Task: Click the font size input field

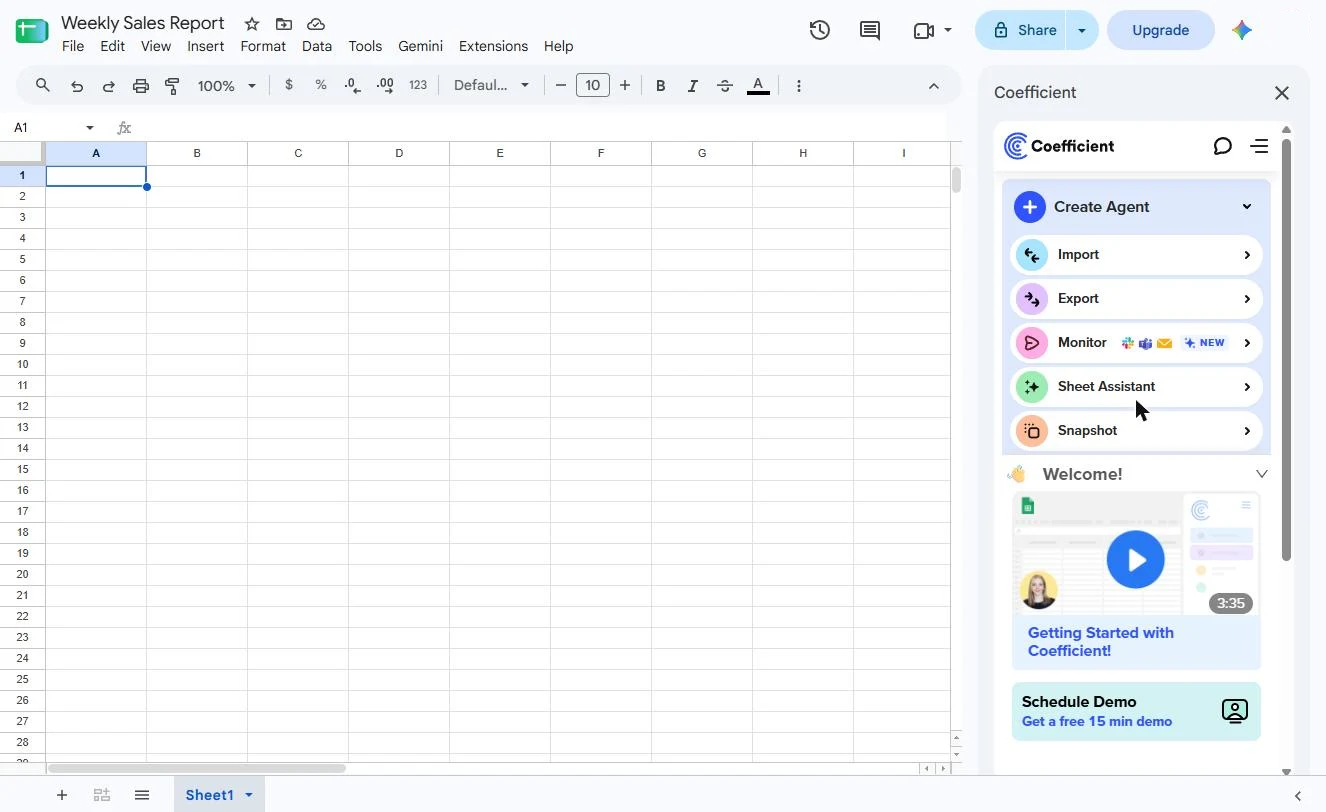Action: (593, 85)
